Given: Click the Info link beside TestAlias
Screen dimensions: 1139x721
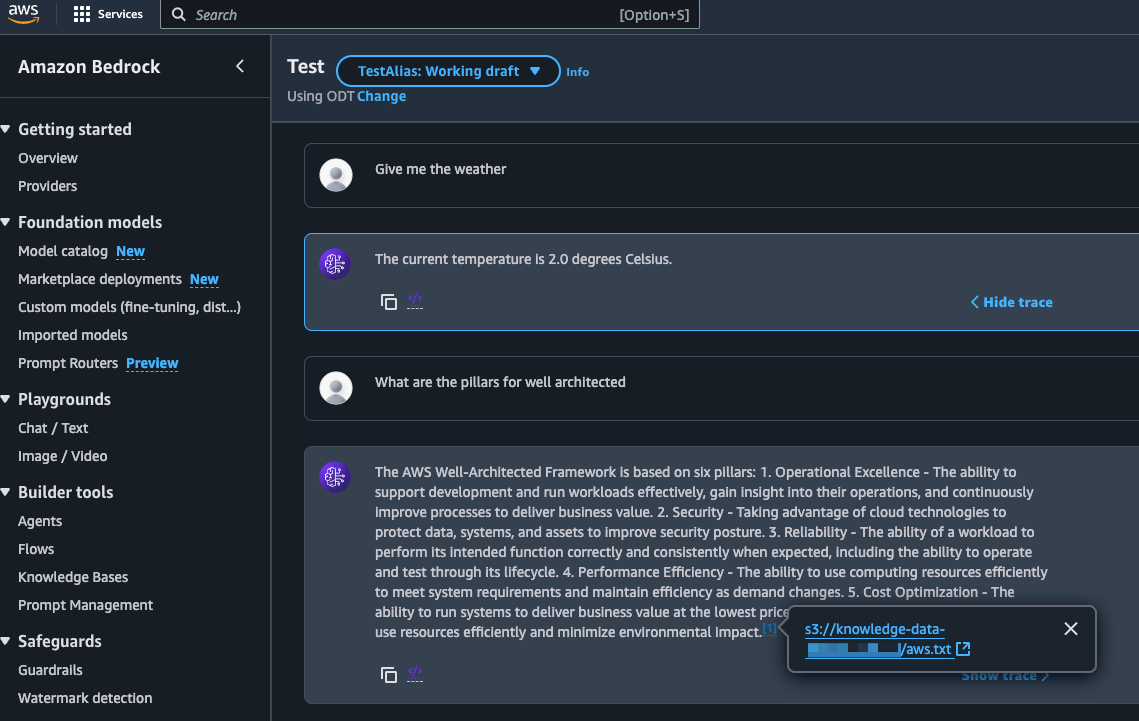Looking at the screenshot, I should [577, 72].
